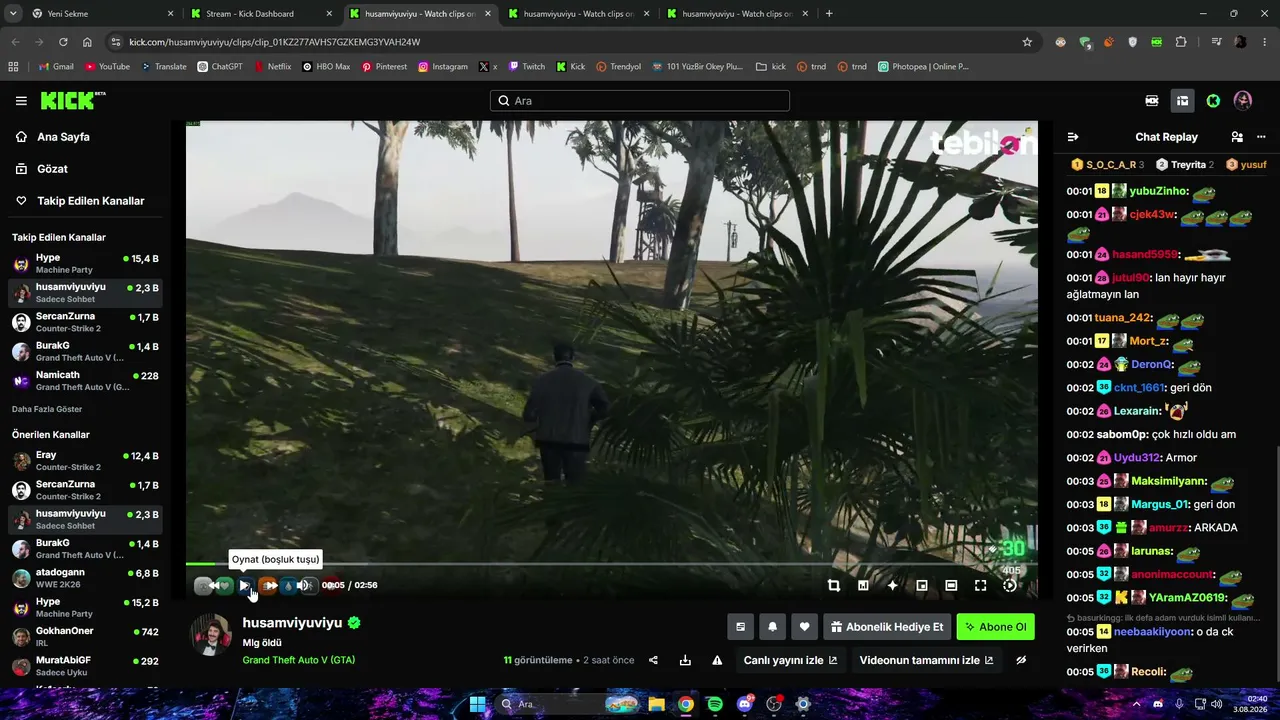Open the clip crop tool in player
This screenshot has width=1280, height=720.
click(x=834, y=586)
